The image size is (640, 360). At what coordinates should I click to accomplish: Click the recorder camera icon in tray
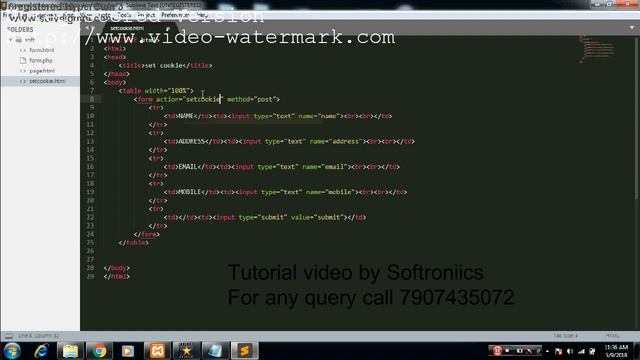pyautogui.click(x=519, y=351)
